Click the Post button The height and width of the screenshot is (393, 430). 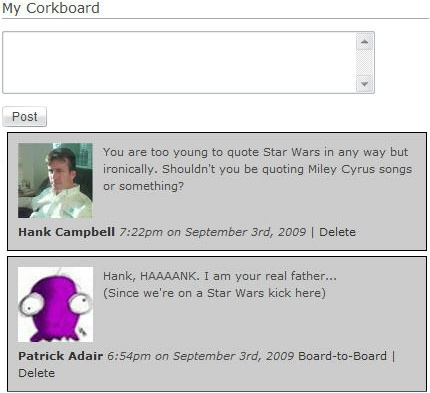(x=24, y=117)
